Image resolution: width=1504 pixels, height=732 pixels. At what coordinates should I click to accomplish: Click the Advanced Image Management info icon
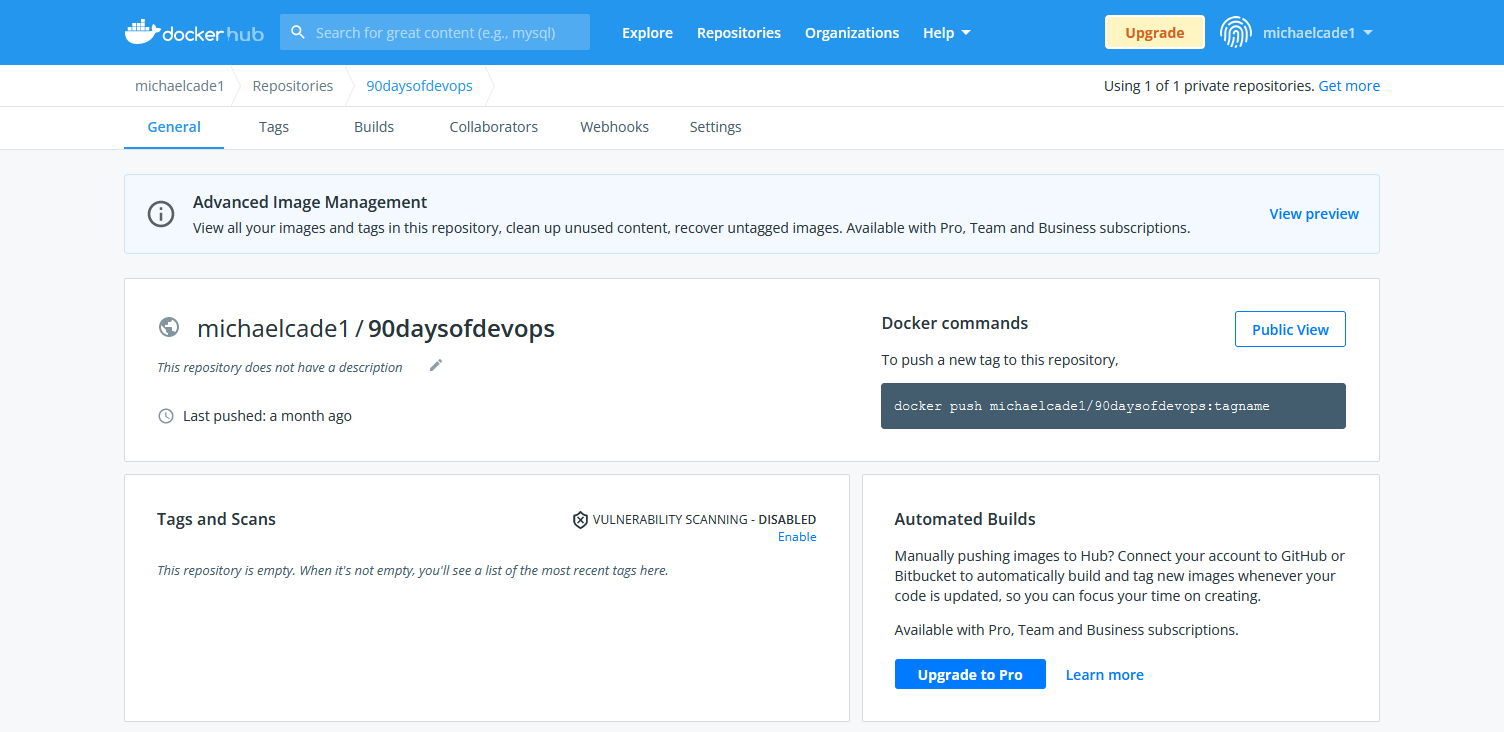(161, 214)
